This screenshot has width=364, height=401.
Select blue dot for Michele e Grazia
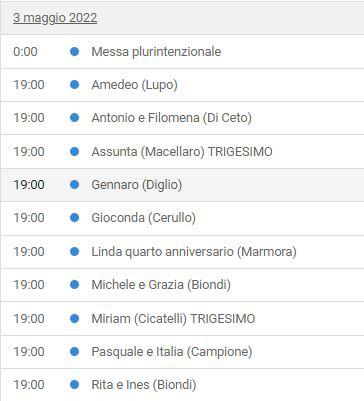(75, 285)
